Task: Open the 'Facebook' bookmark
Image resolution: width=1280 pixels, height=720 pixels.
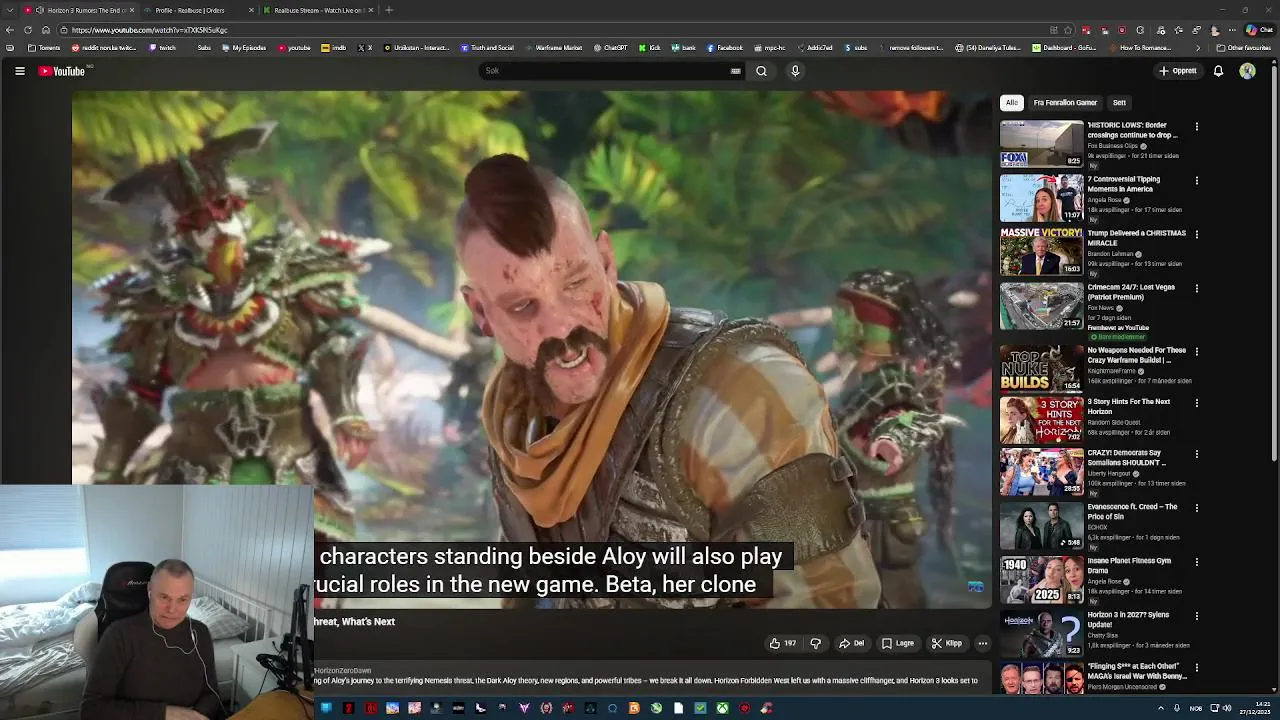Action: (x=725, y=48)
